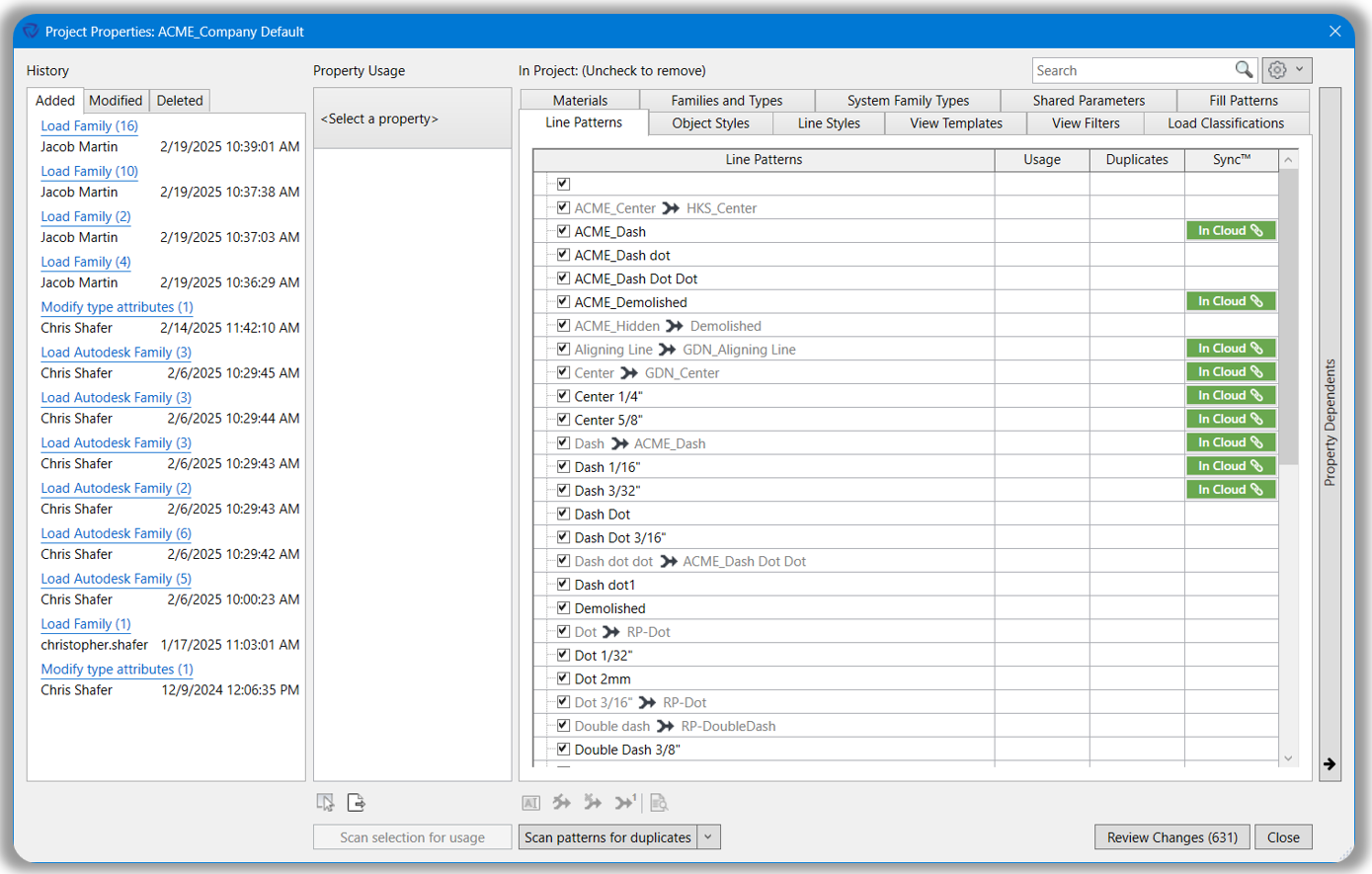The height and width of the screenshot is (874, 1372).
Task: Open the <Select a property> box
Action: coord(412,119)
